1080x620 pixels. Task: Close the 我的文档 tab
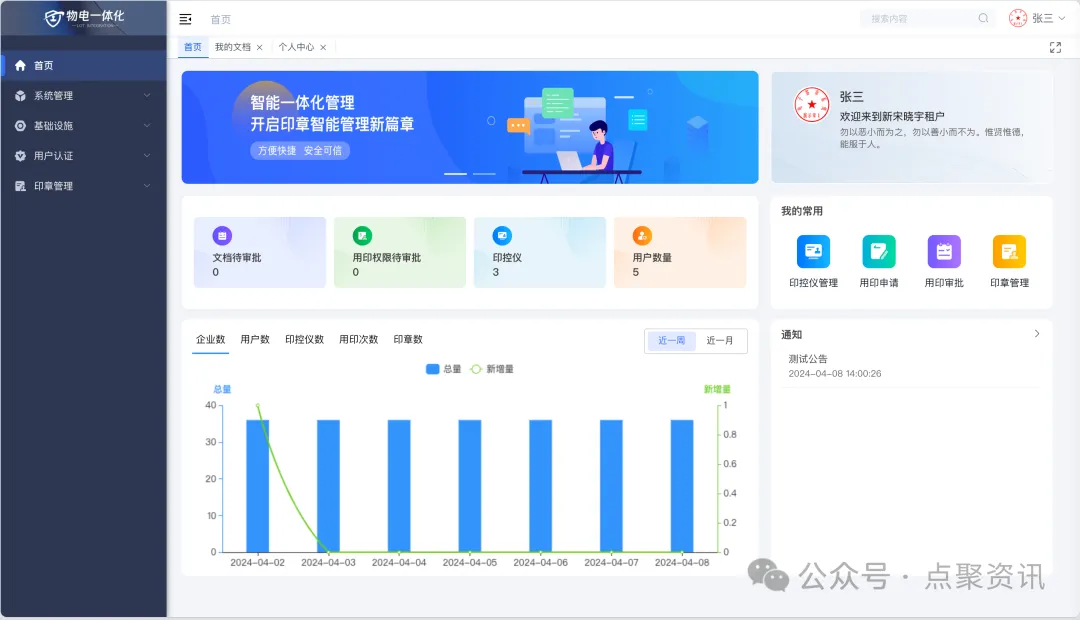pyautogui.click(x=260, y=47)
